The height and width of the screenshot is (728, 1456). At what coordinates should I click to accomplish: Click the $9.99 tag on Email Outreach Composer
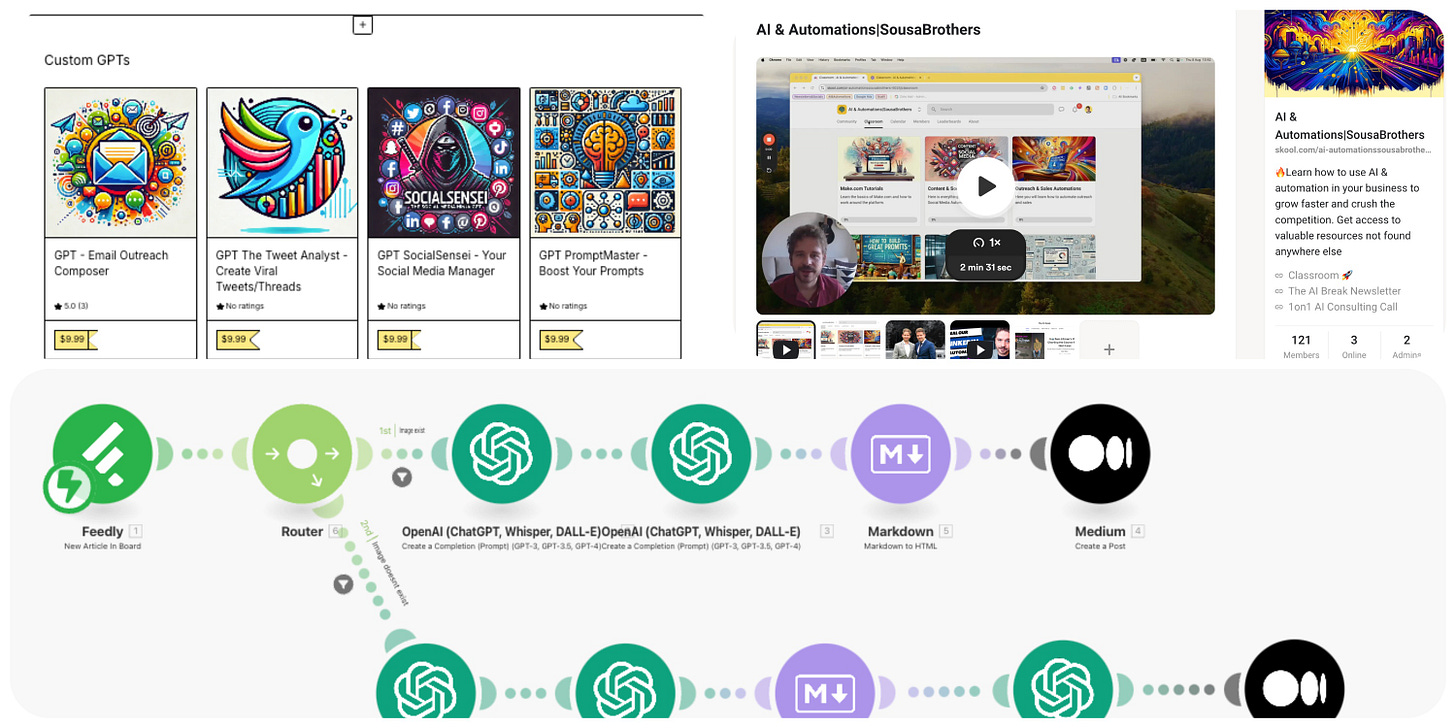(75, 339)
